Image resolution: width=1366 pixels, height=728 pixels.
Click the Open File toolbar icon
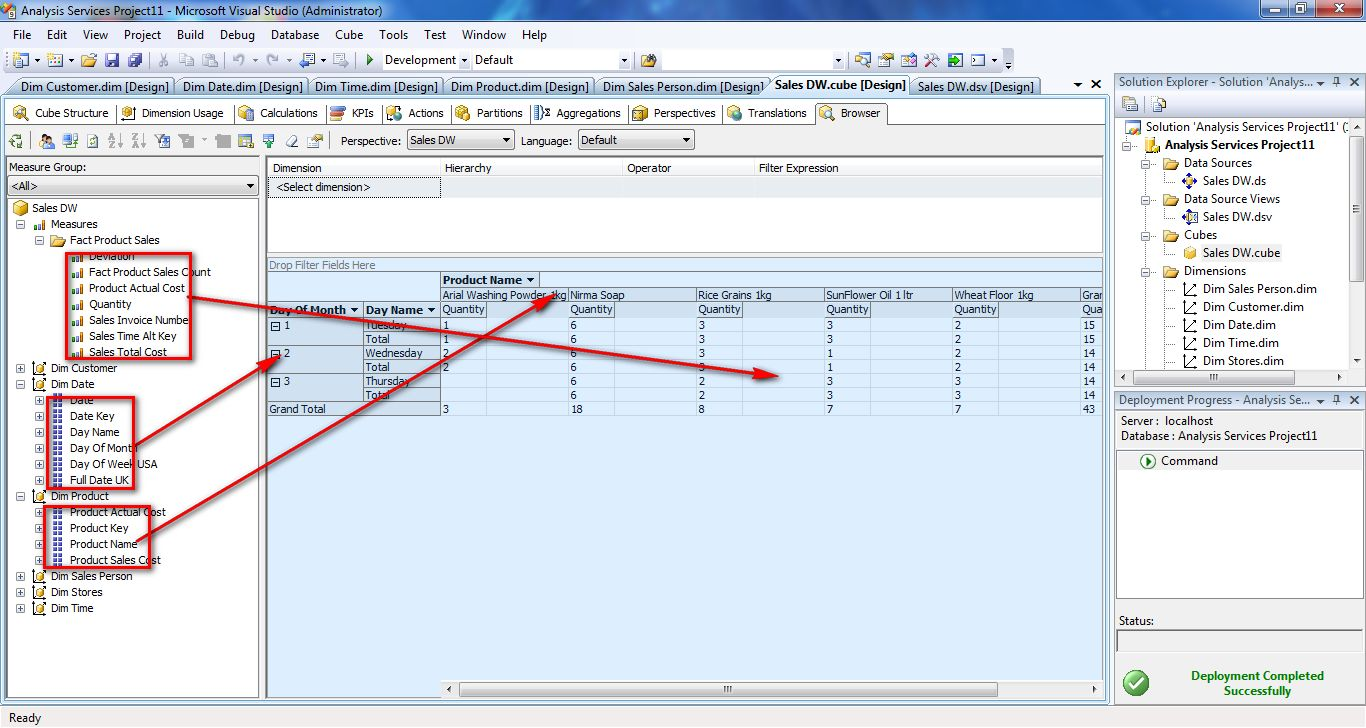89,60
